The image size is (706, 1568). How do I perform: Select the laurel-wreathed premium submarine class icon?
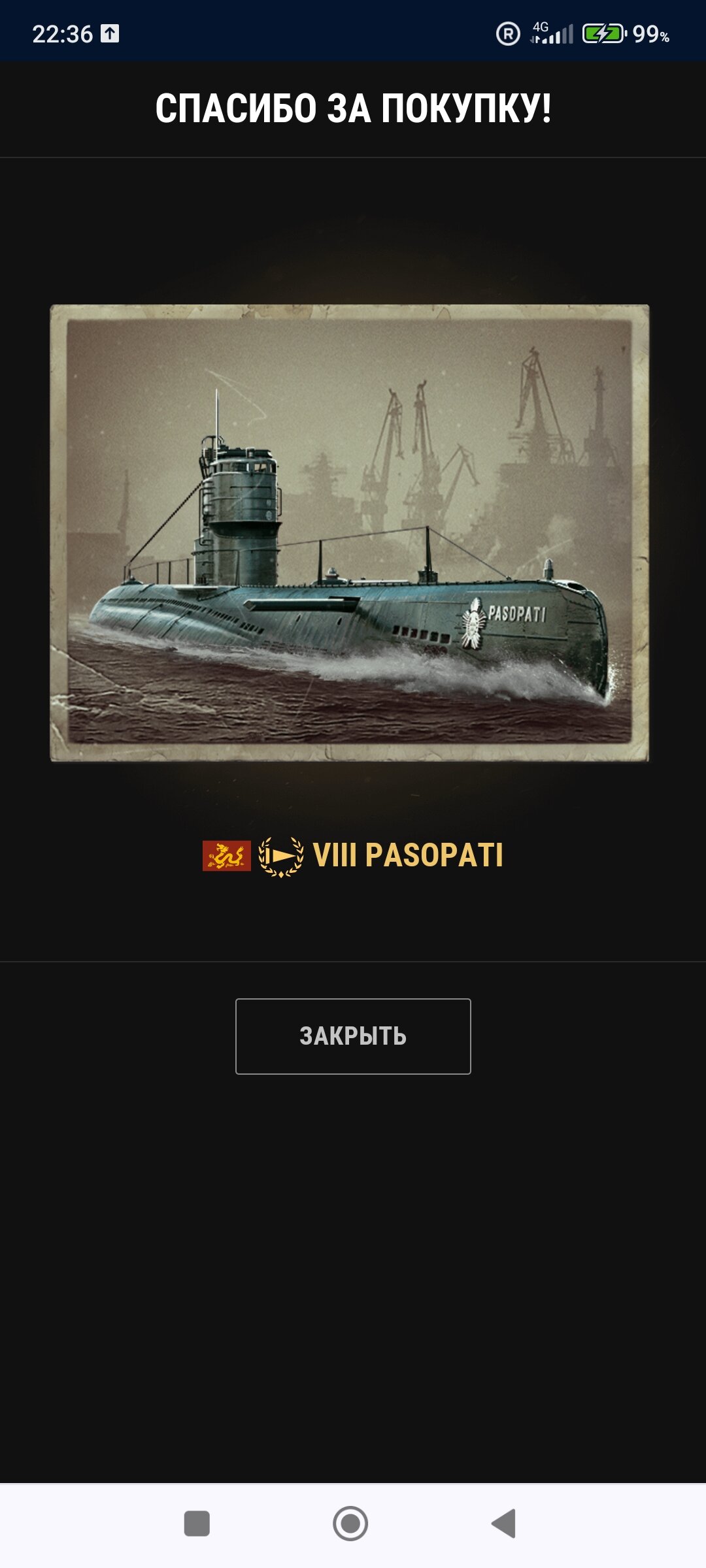281,857
